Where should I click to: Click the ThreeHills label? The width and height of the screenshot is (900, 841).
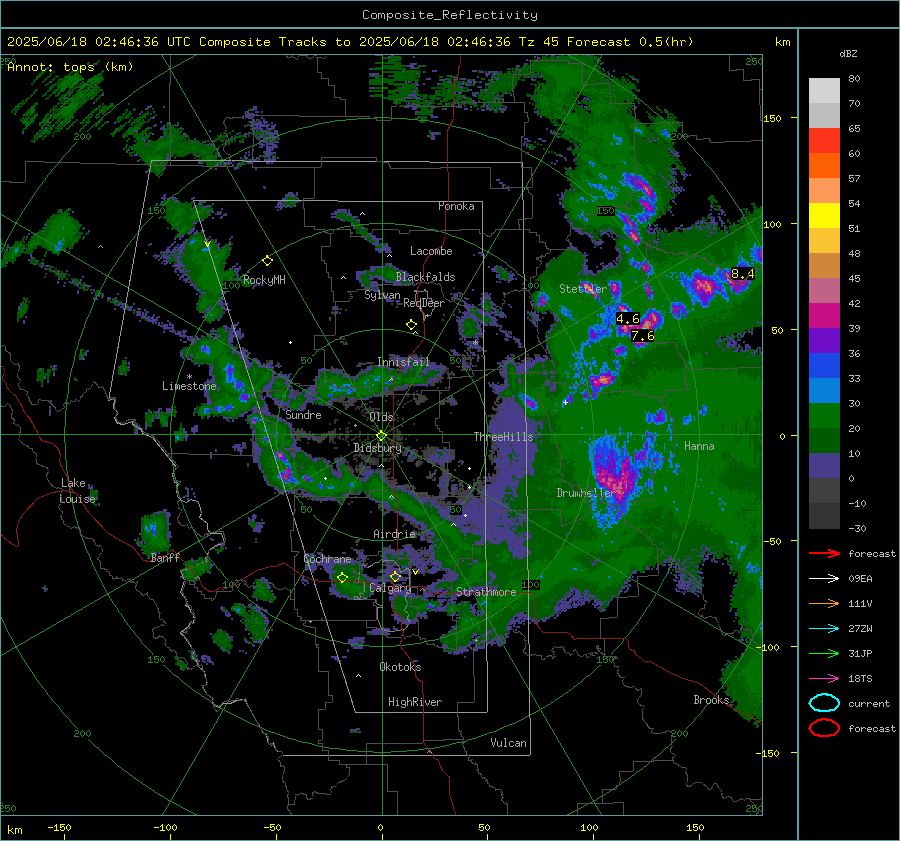503,437
